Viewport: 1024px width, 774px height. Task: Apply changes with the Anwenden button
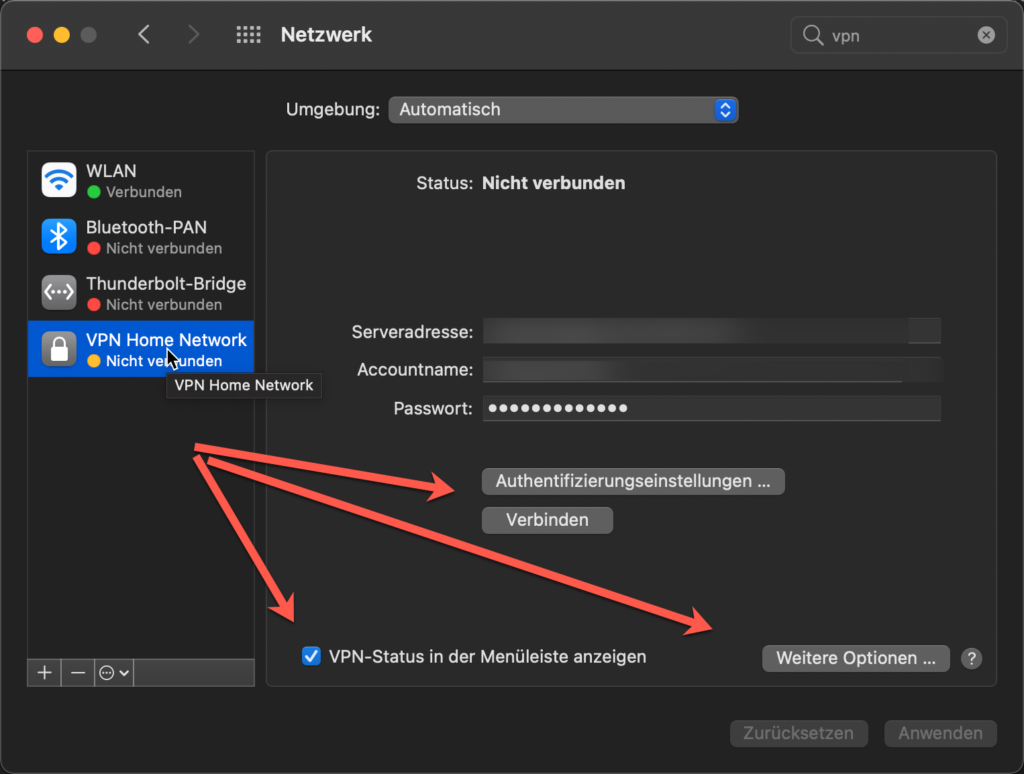939,733
